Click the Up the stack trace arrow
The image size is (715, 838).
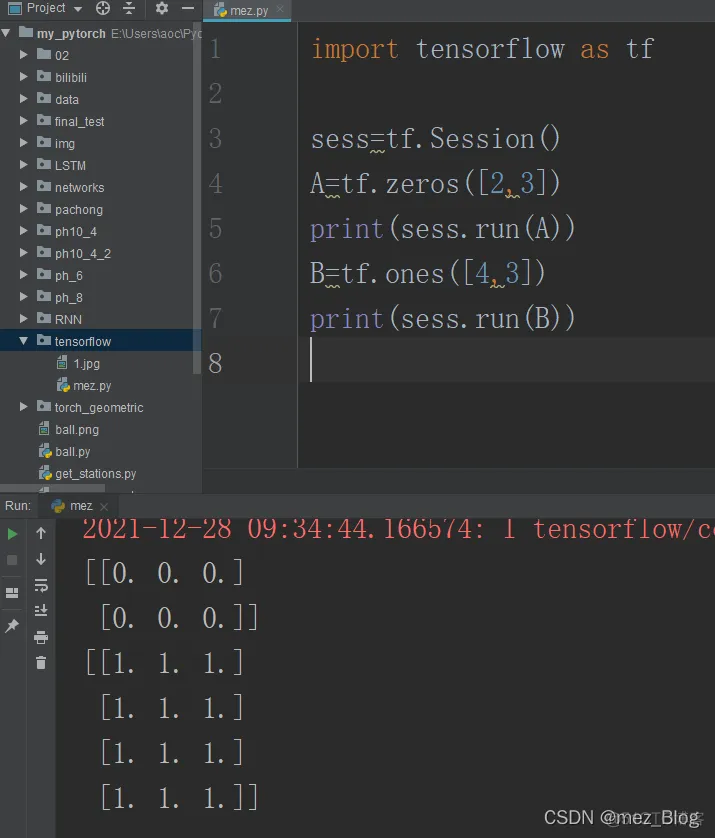41,533
